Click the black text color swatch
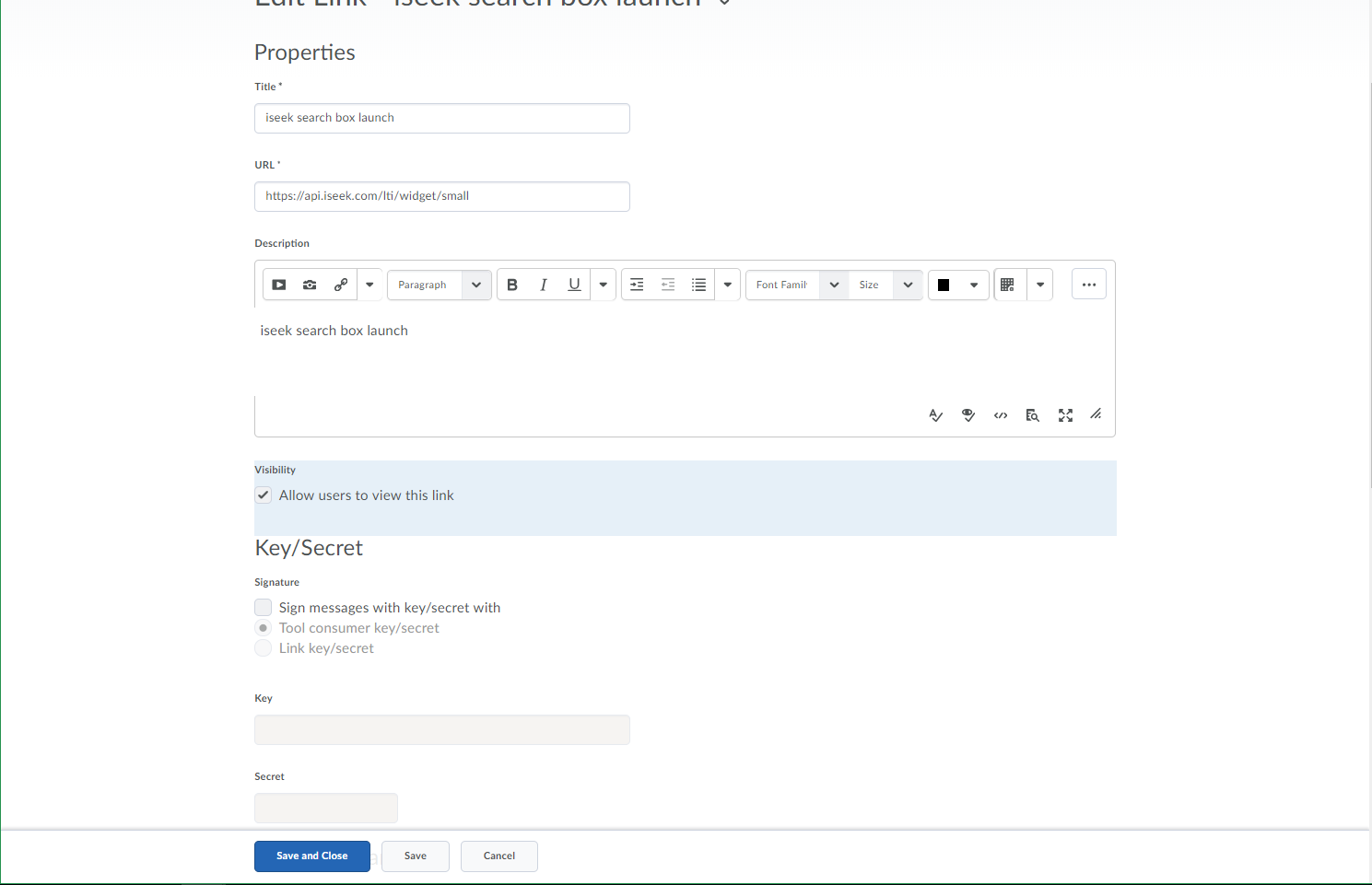 [x=944, y=285]
